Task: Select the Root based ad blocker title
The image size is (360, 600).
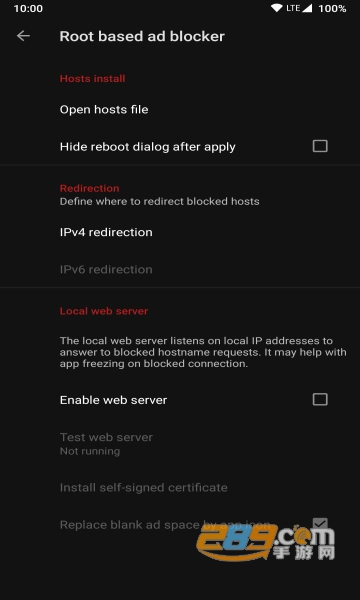Action: [142, 36]
